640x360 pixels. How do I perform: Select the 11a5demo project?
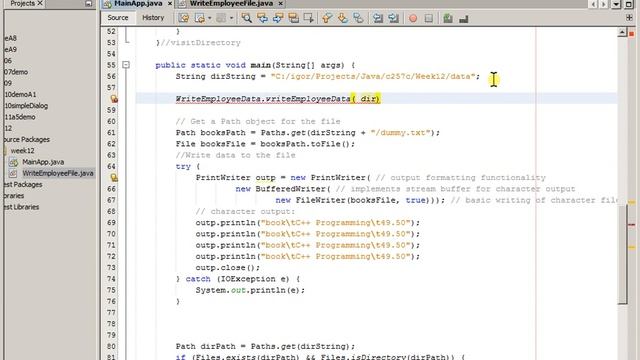20,117
